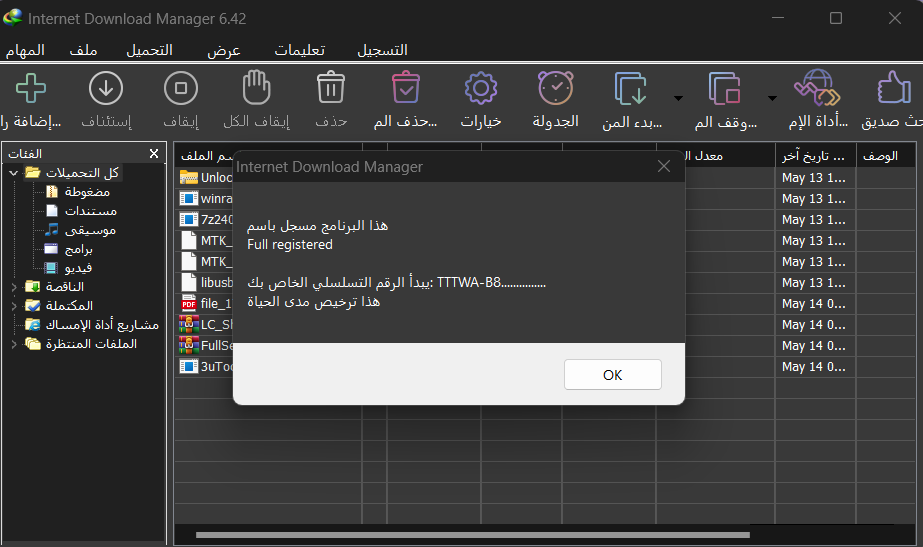Viewport: 923px width, 547px height.
Task: Collapse the كل التحميلات tree node
Action: 14,173
